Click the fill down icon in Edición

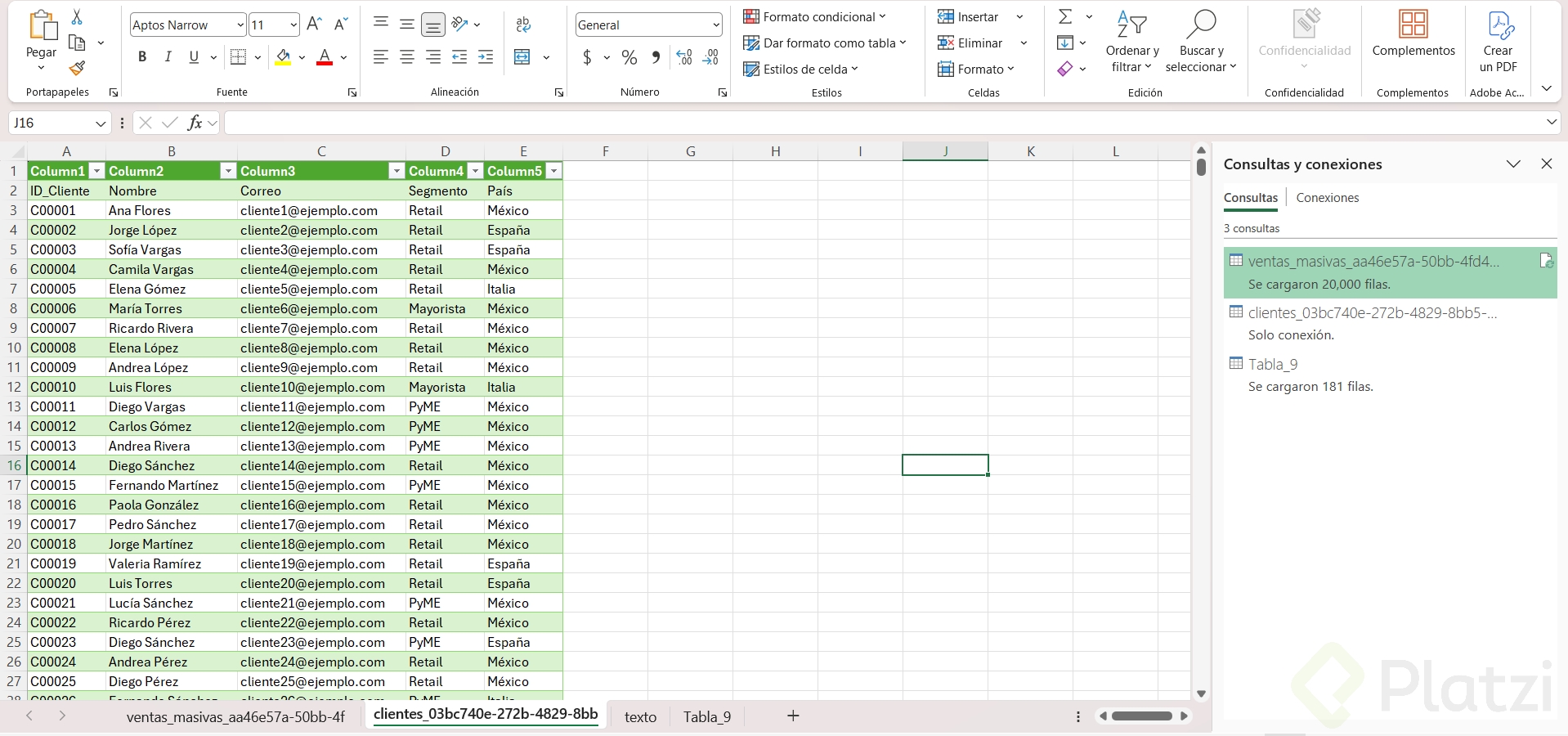(1065, 43)
